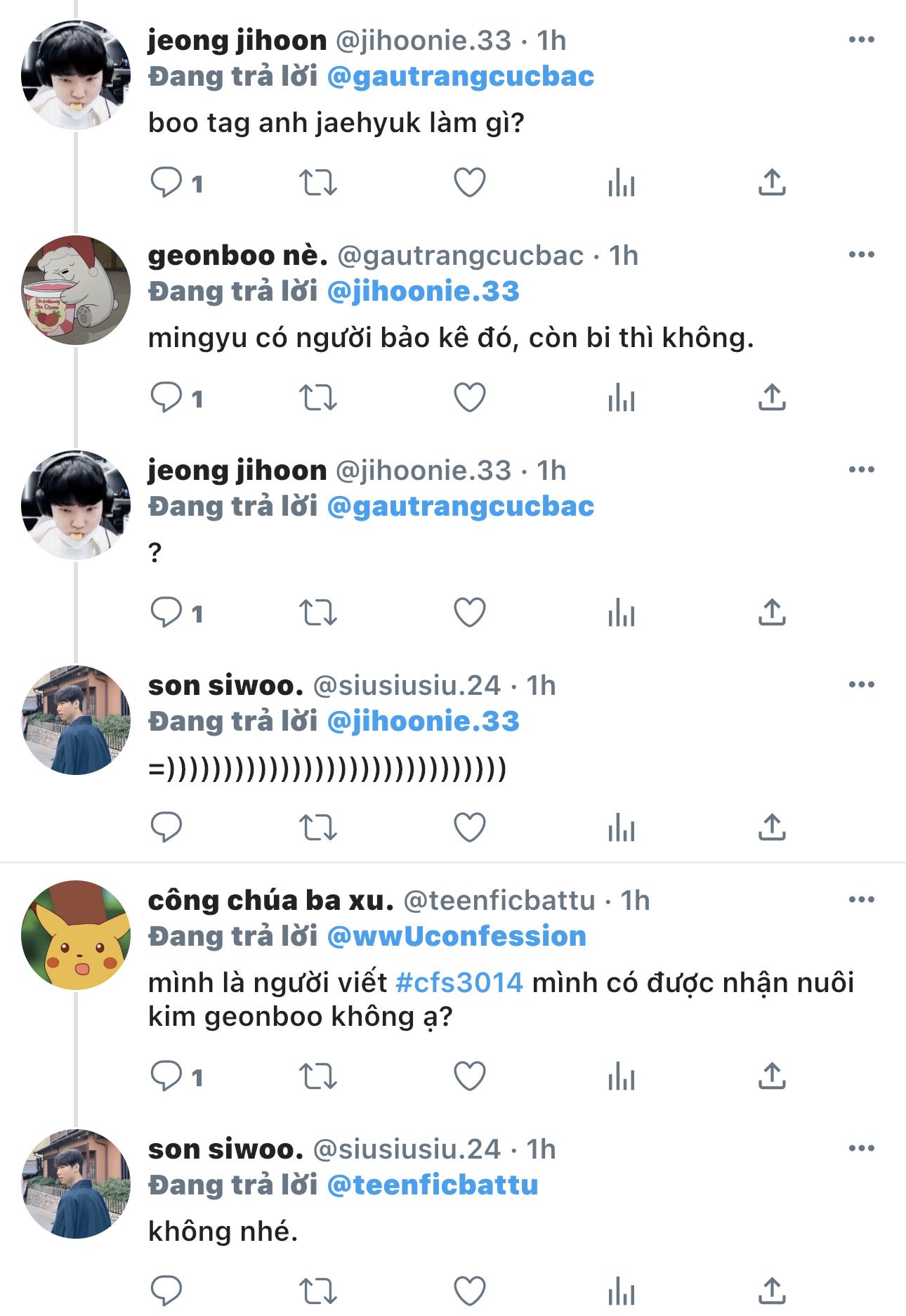906x1316 pixels.
Task: Share jihoonie's "?" reply tweet
Action: point(771,613)
